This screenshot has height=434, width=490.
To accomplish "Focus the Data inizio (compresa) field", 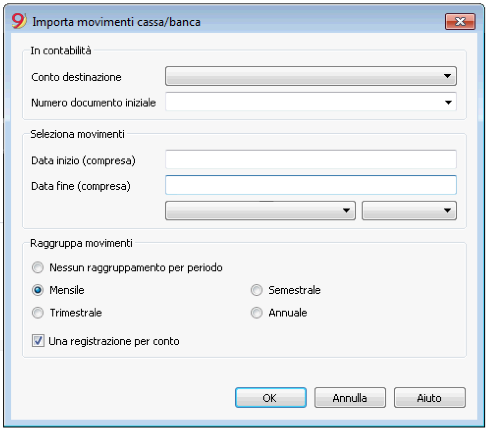I will (x=311, y=159).
